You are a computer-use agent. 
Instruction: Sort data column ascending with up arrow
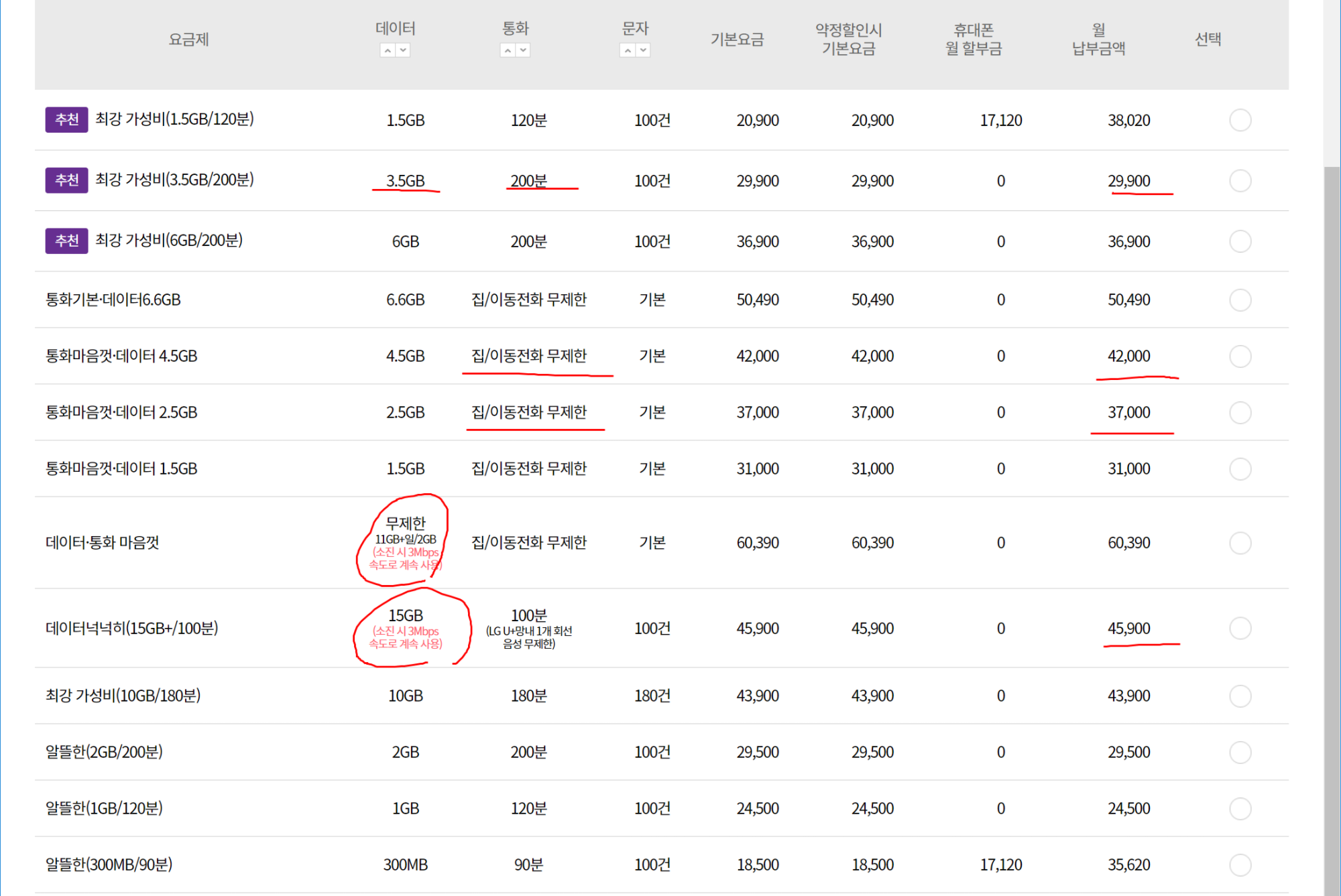tap(388, 50)
